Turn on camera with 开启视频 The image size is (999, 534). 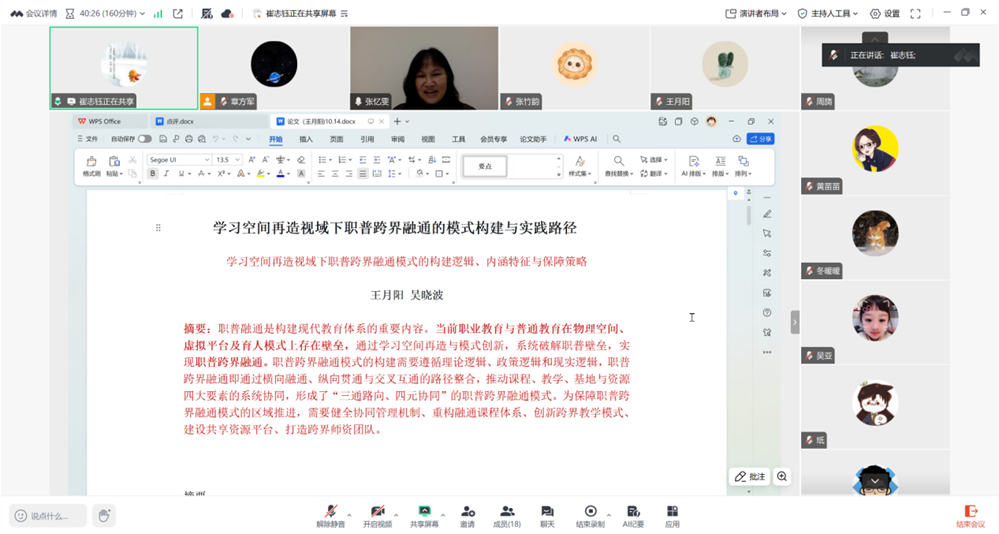pos(377,516)
